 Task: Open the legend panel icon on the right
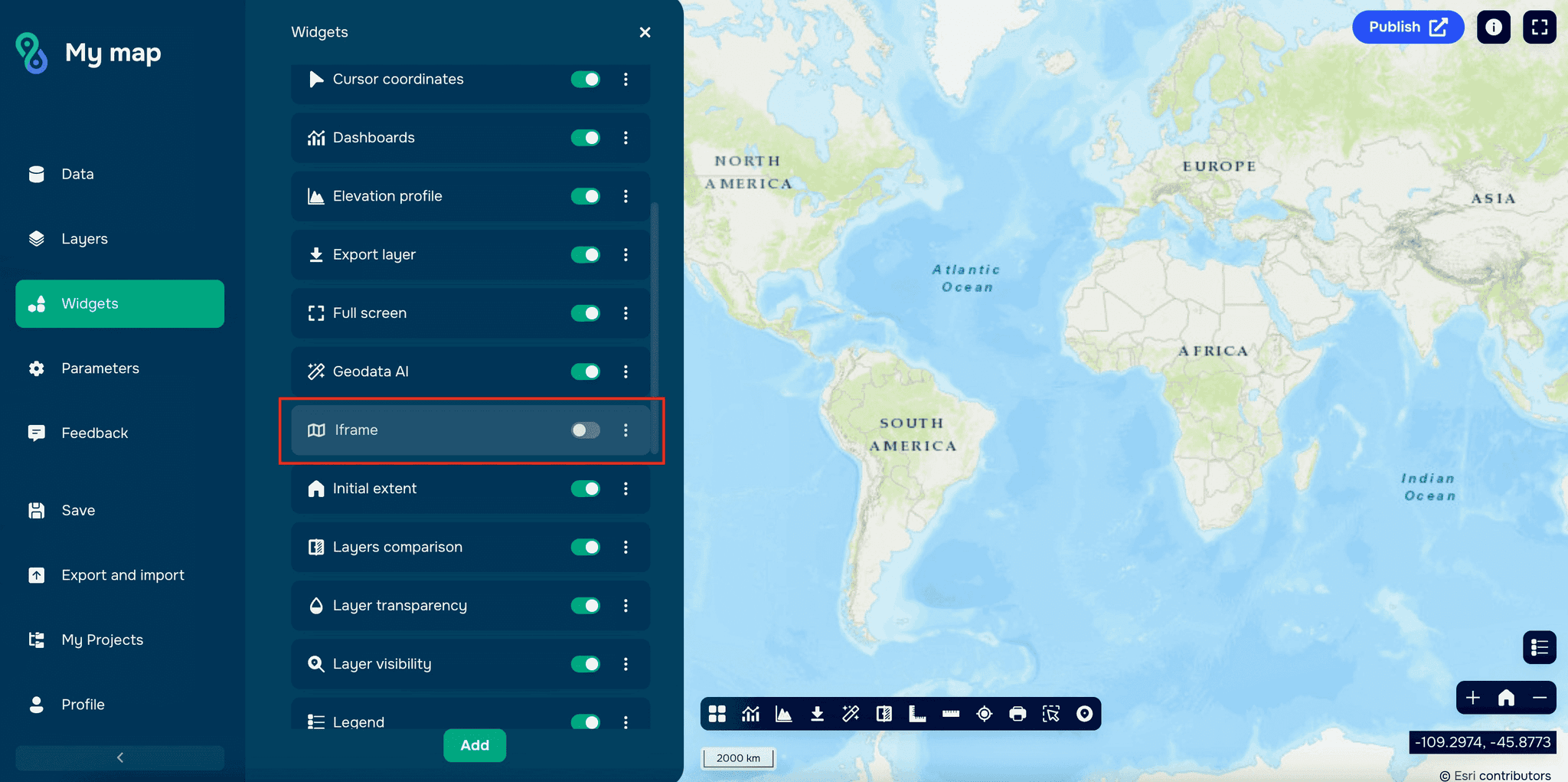coord(1540,647)
